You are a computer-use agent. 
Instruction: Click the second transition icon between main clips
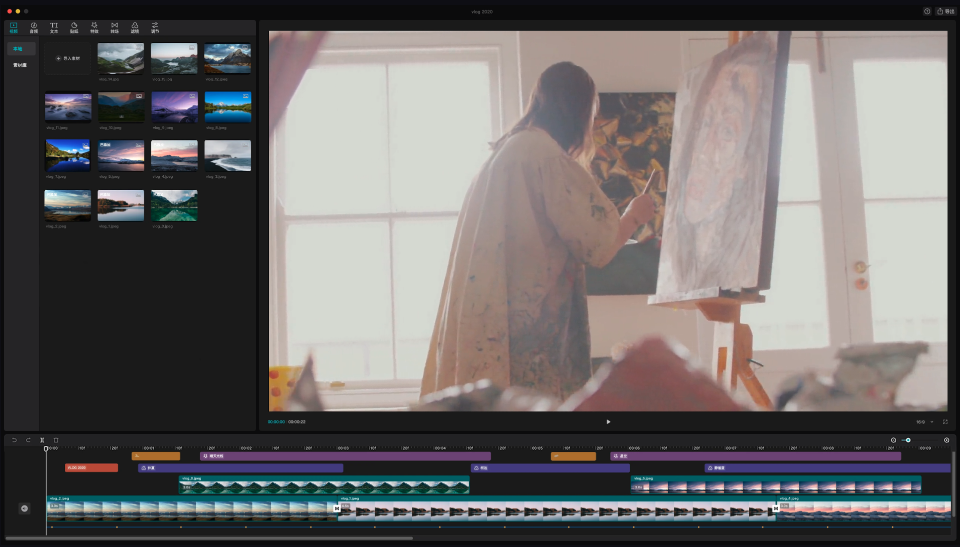click(776, 508)
